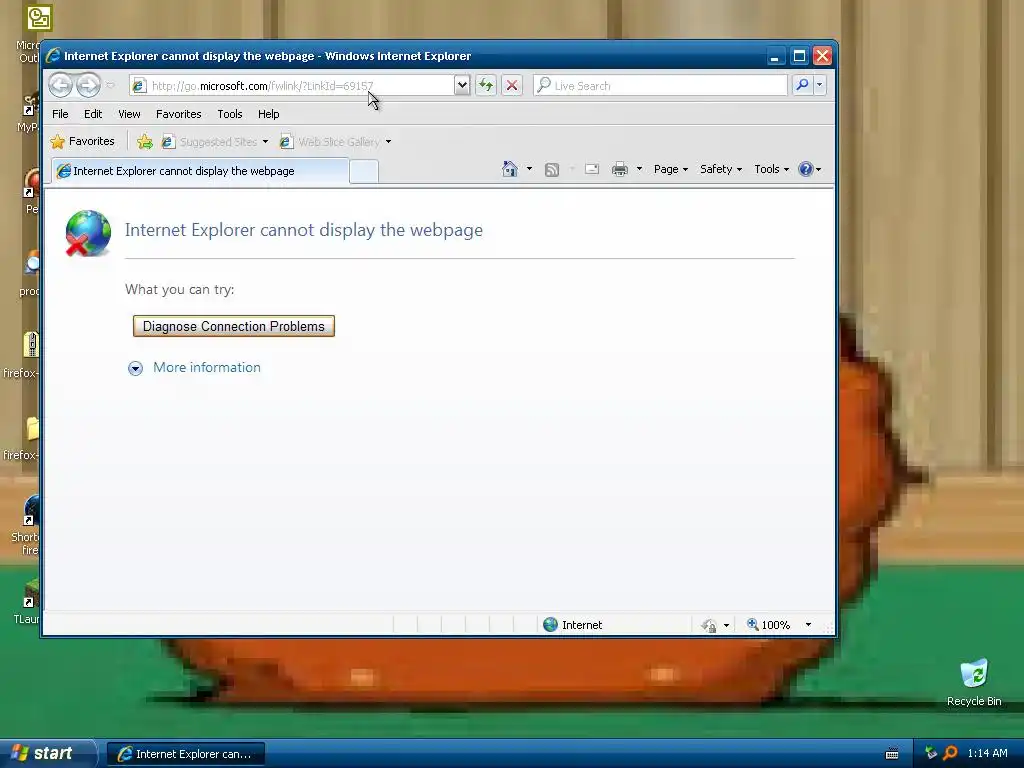Viewport: 1024px width, 768px height.
Task: Open the Suggested Sites link
Action: 210,142
